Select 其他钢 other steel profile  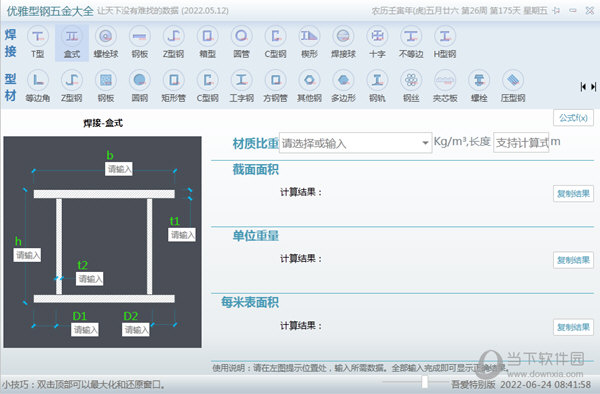[309, 86]
